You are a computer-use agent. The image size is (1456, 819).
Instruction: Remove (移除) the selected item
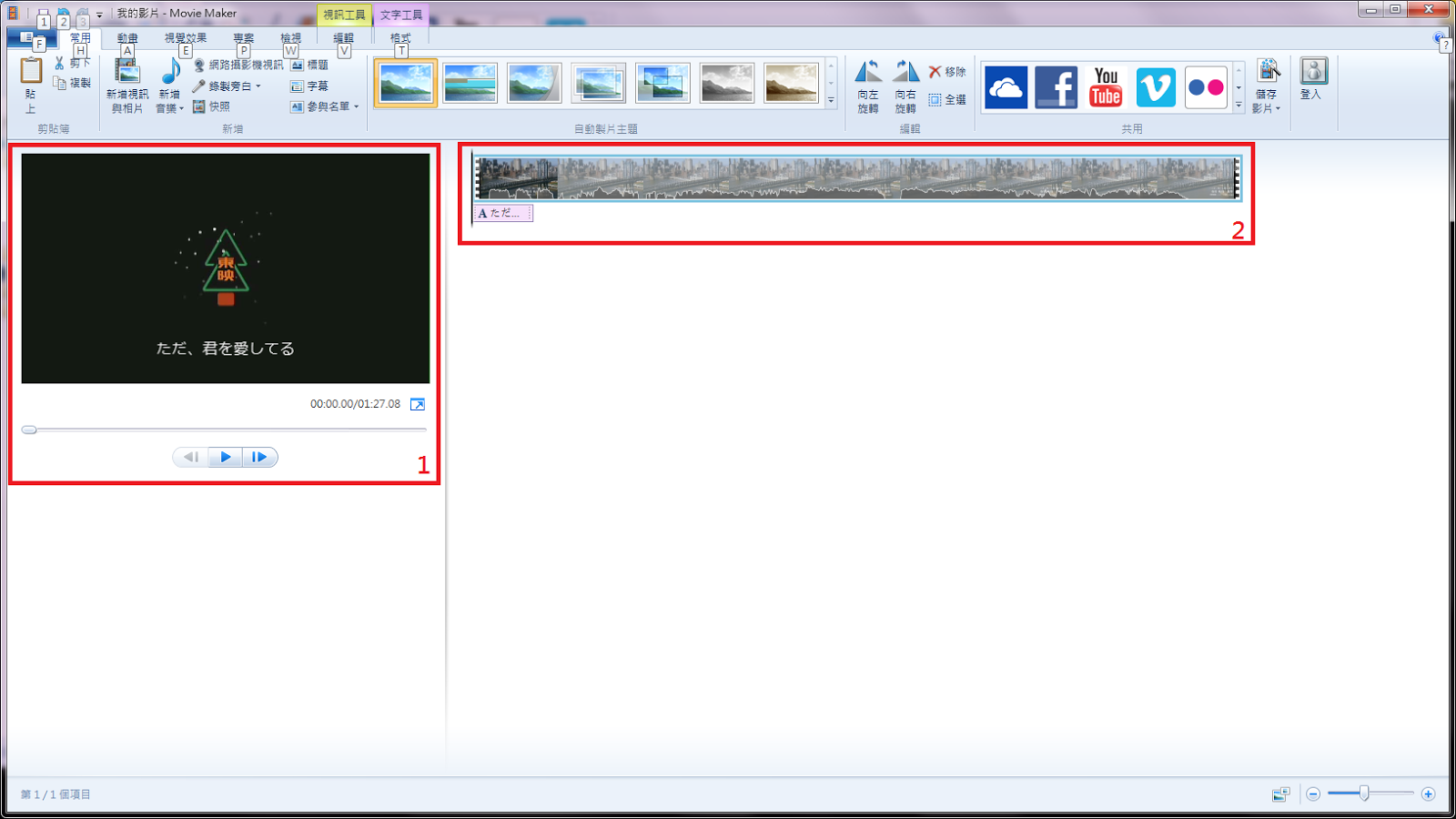click(x=947, y=72)
